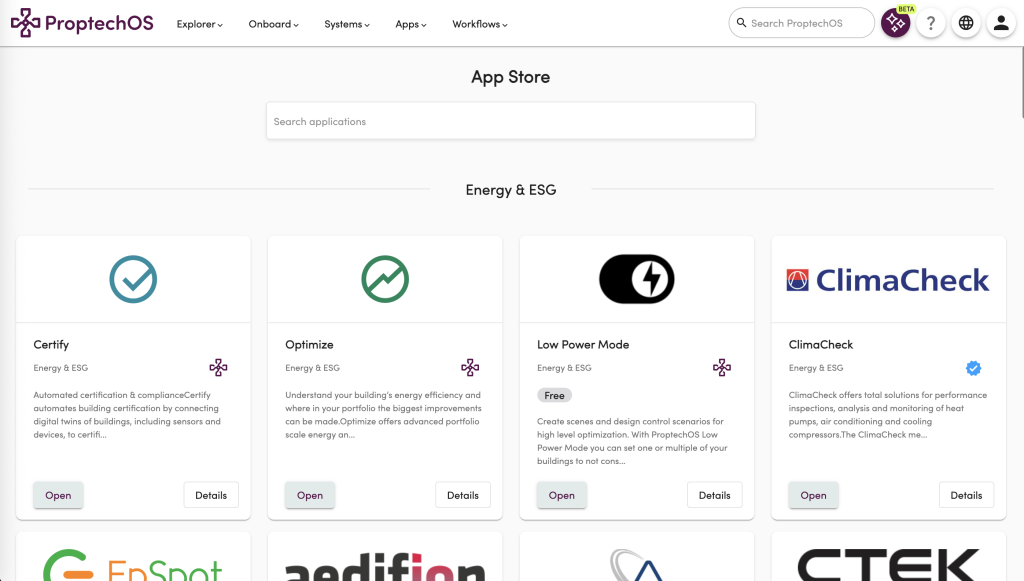
Task: Open the language globe icon
Action: 966,24
